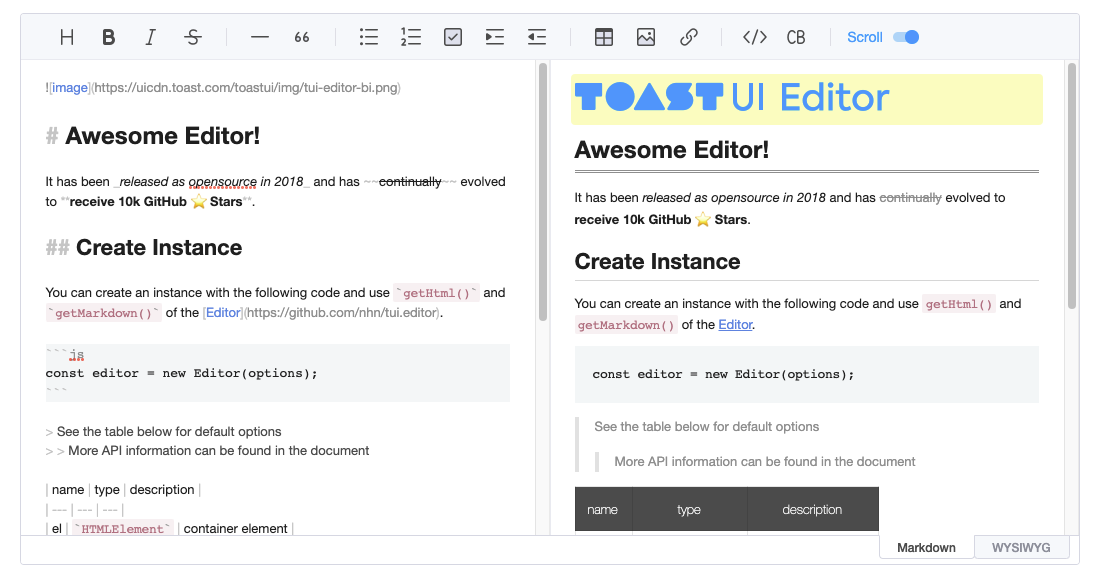Click the image URL text in markdown

click(x=246, y=88)
